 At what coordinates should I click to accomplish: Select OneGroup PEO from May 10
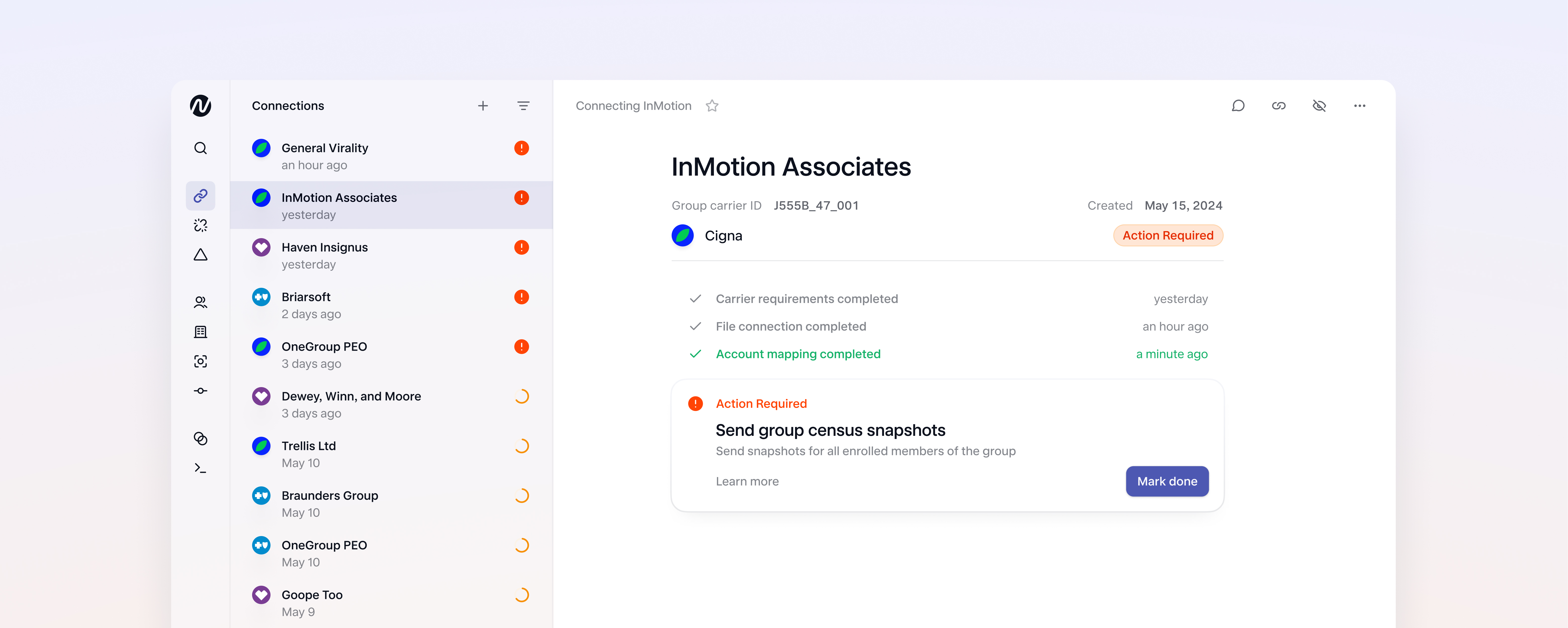point(391,554)
